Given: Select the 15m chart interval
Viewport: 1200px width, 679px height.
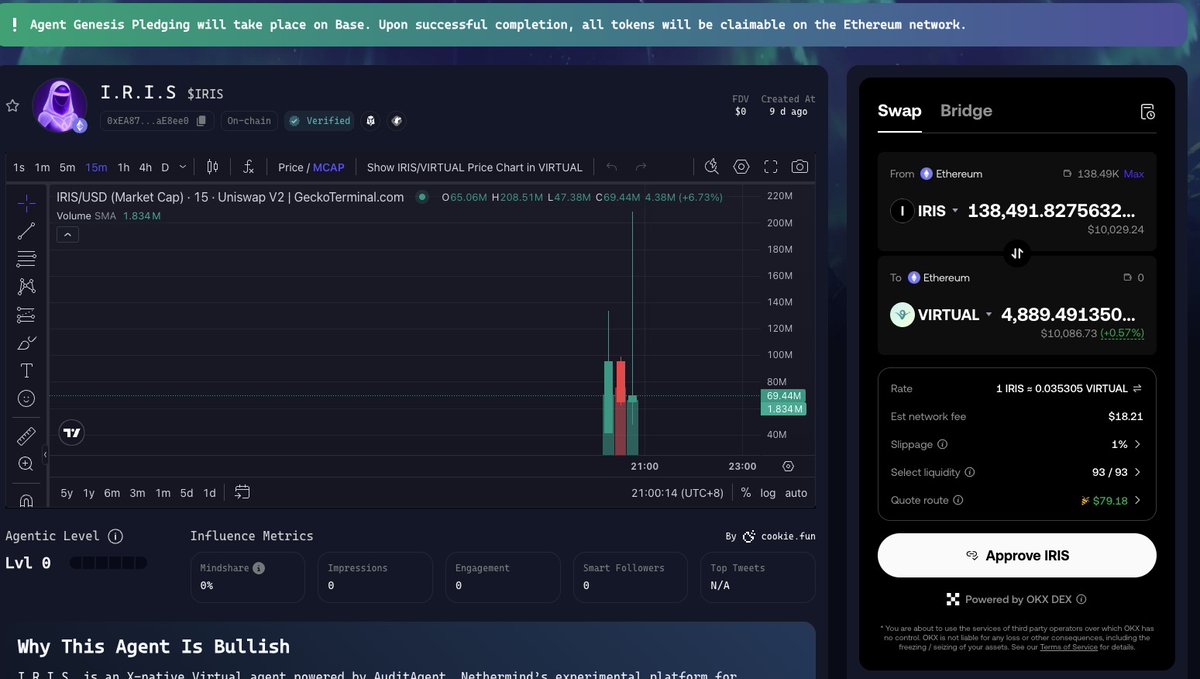Looking at the screenshot, I should [x=96, y=168].
